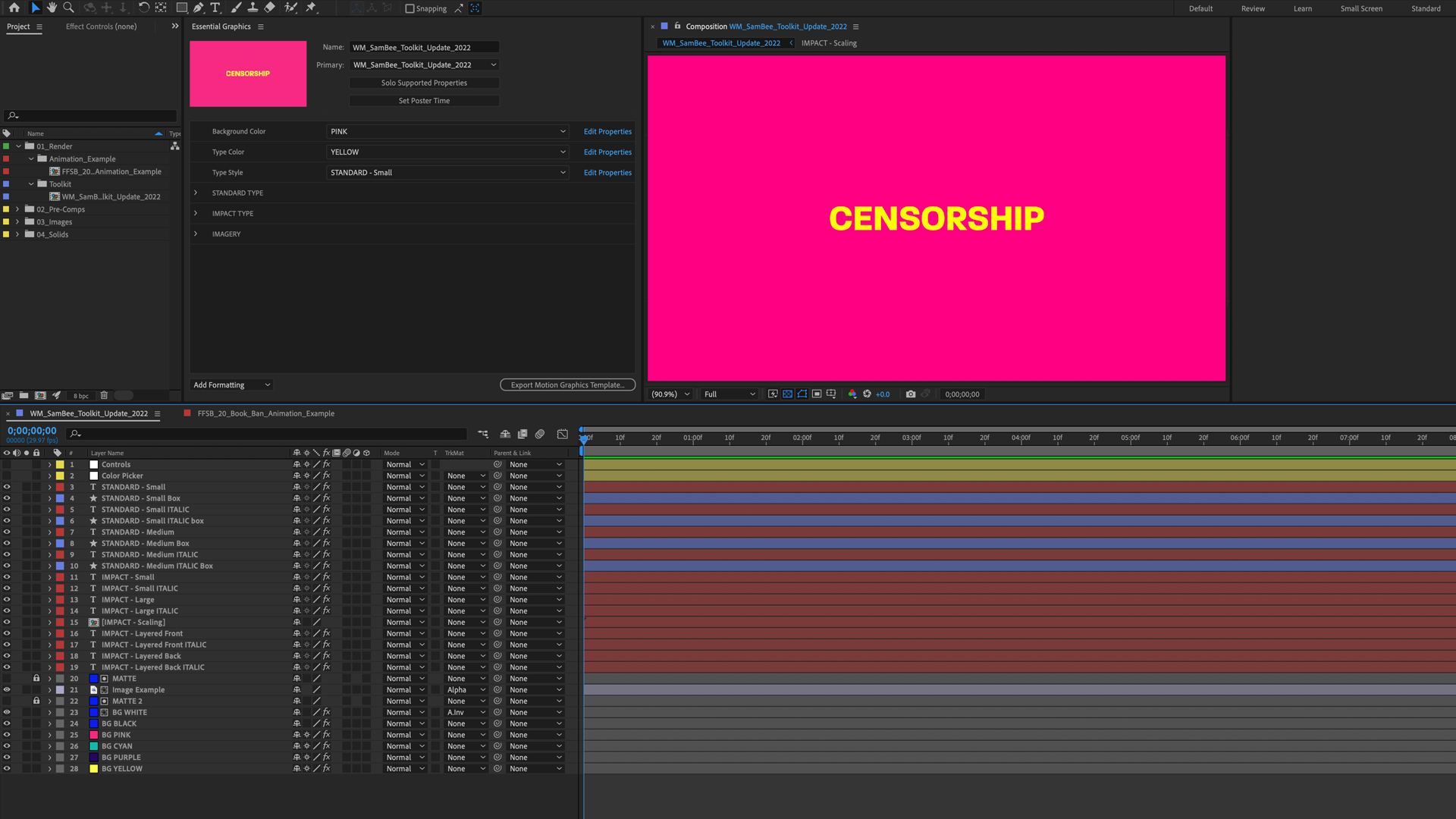Viewport: 1456px width, 819px height.
Task: Select the Eraser tool
Action: (269, 8)
